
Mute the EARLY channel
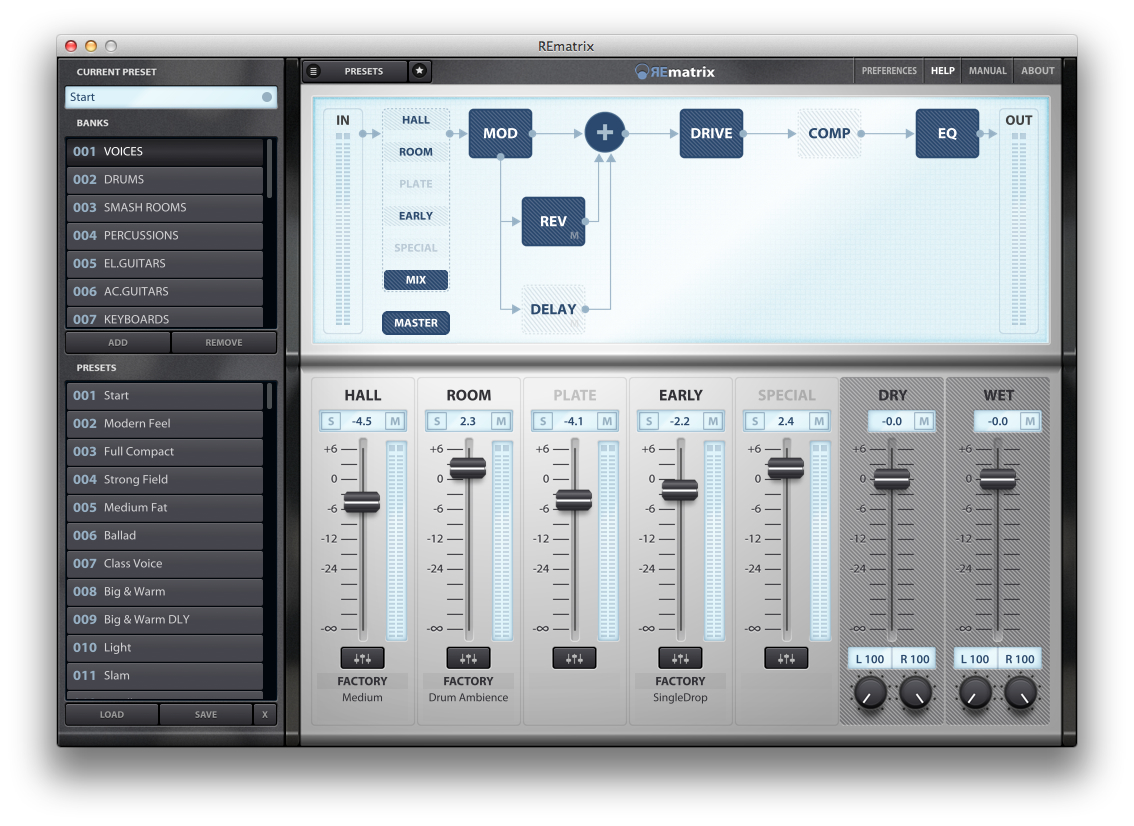pos(712,421)
